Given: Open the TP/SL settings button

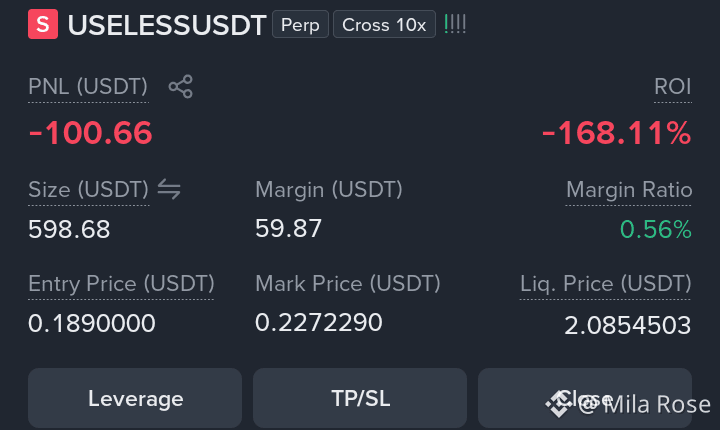Looking at the screenshot, I should [360, 398].
